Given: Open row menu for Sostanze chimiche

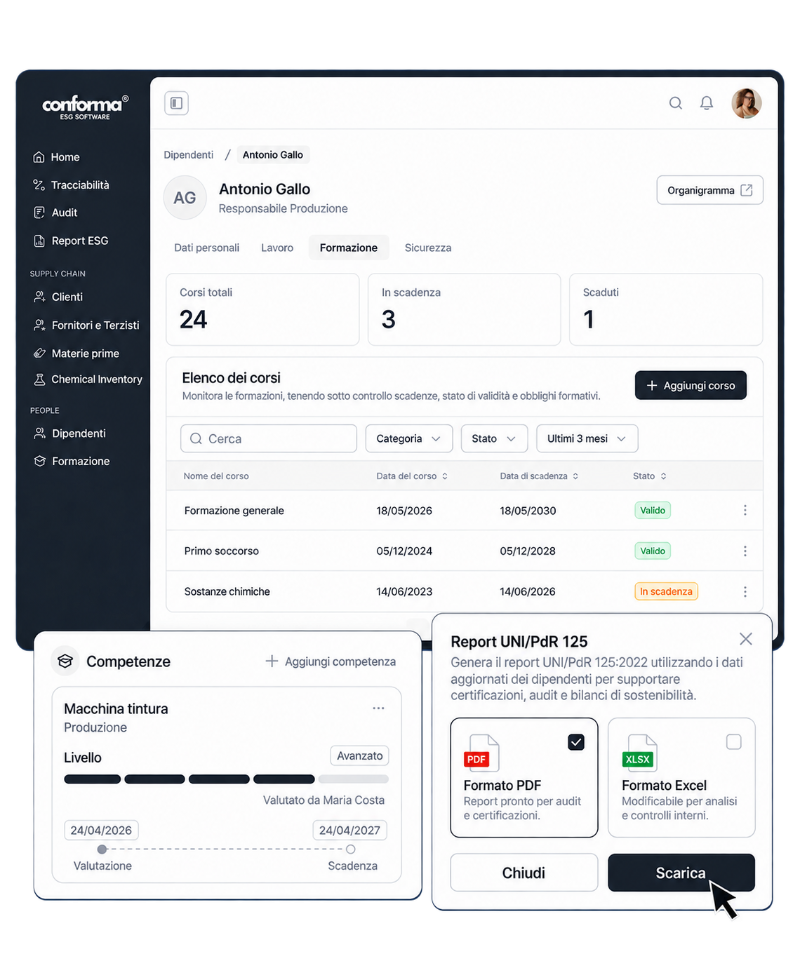Looking at the screenshot, I should click(x=745, y=591).
